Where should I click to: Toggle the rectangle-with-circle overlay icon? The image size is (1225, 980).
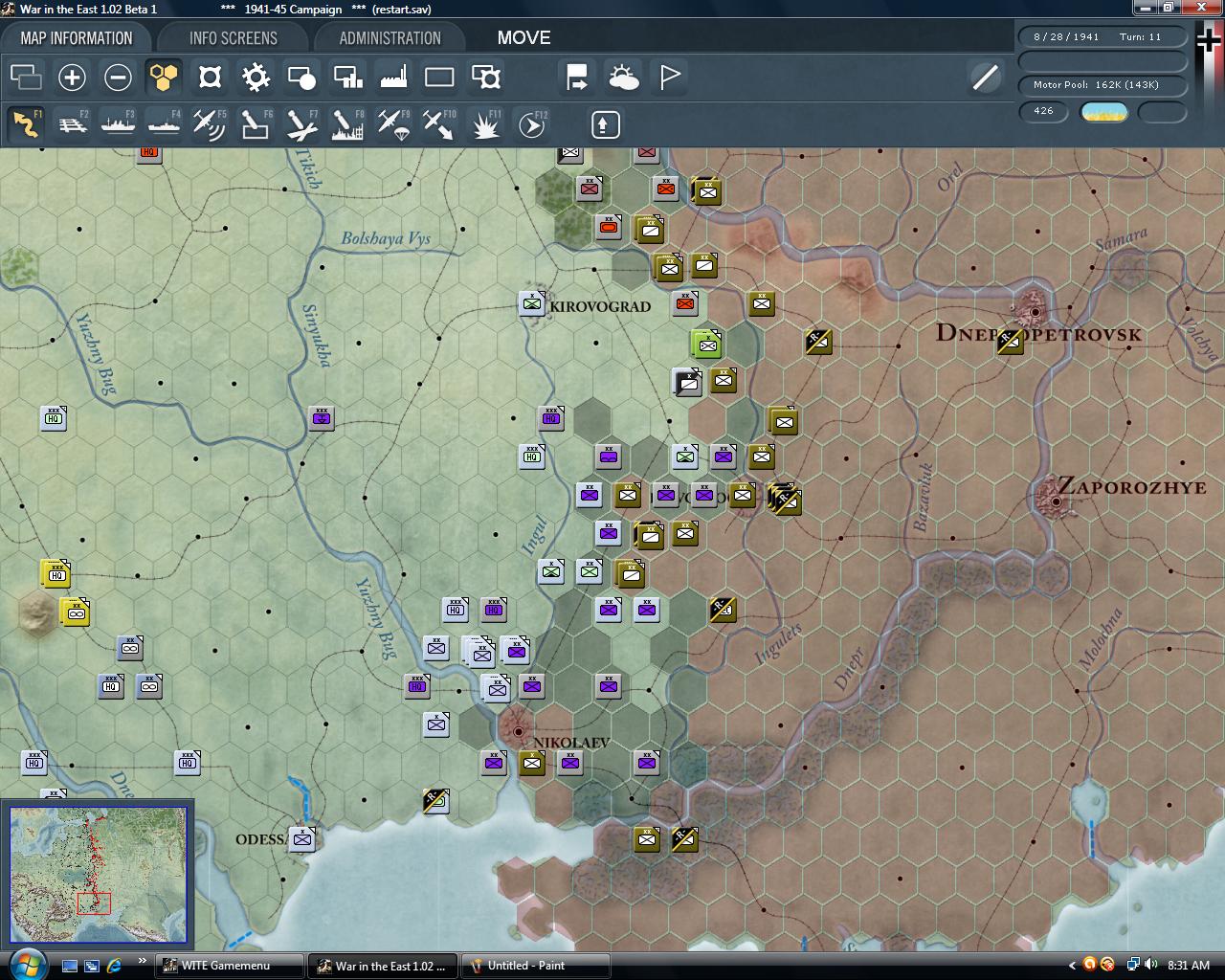(301, 77)
